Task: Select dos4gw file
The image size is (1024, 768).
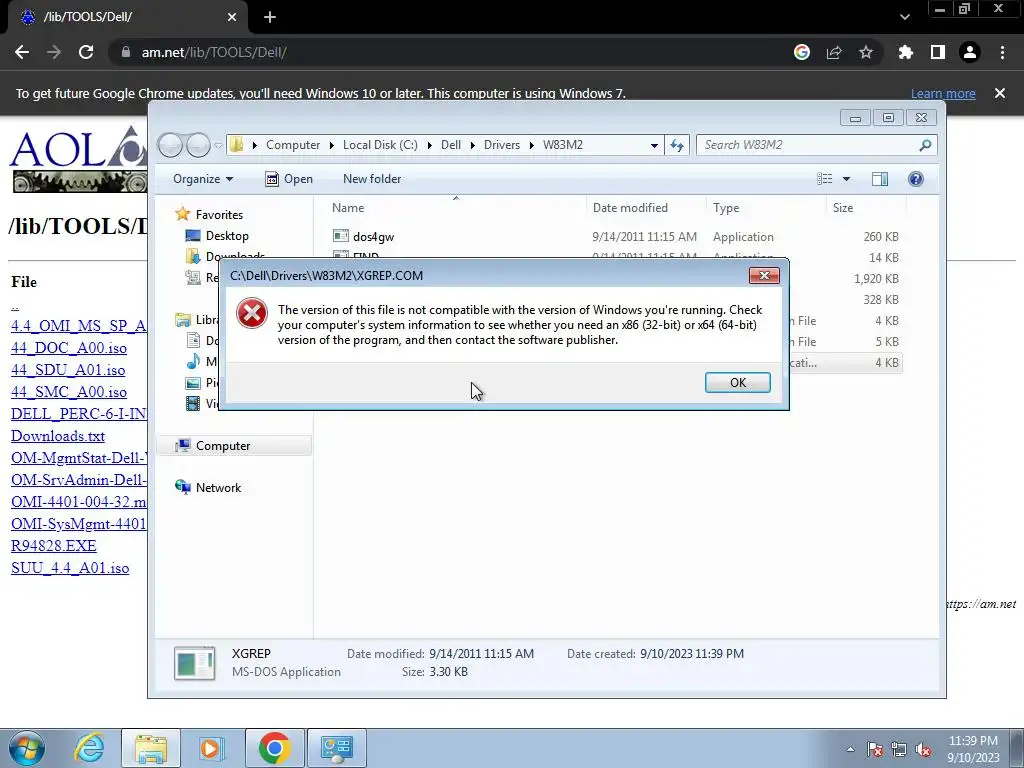Action: (x=373, y=236)
